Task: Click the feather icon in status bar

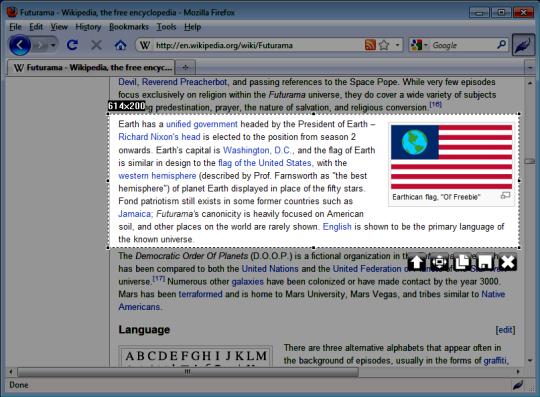Action: coord(518,385)
